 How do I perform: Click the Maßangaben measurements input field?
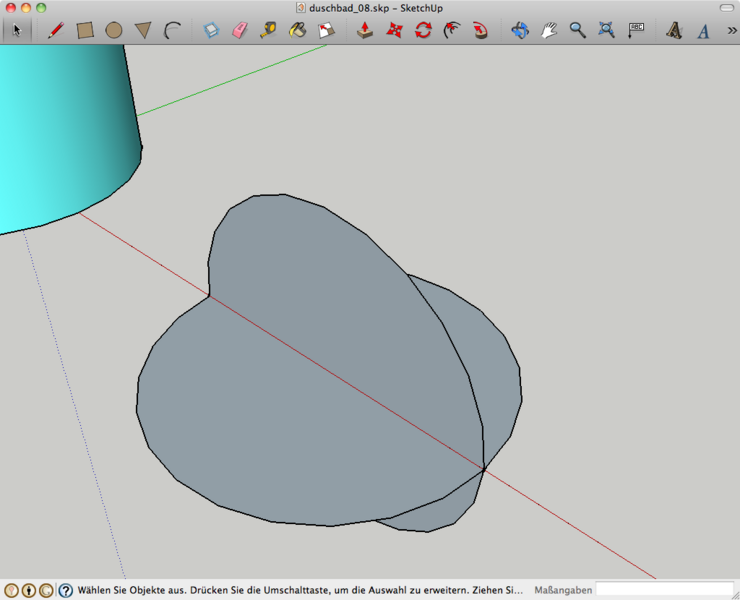tap(664, 590)
